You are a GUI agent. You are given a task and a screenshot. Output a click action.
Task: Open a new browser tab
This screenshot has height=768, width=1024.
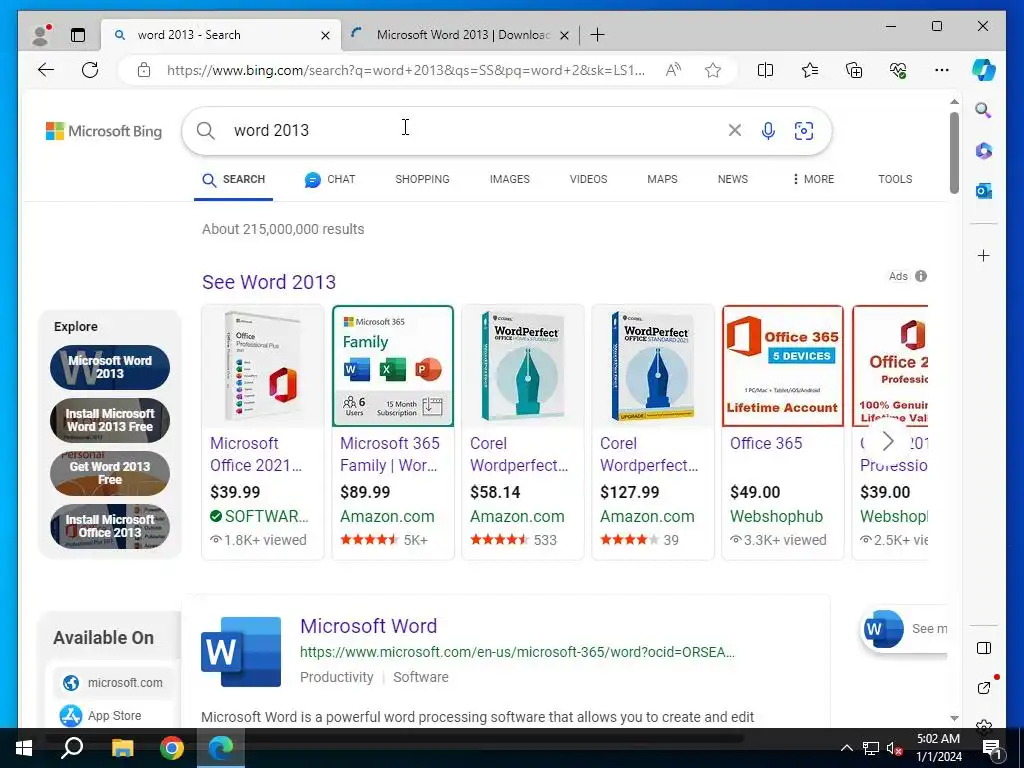click(x=598, y=35)
